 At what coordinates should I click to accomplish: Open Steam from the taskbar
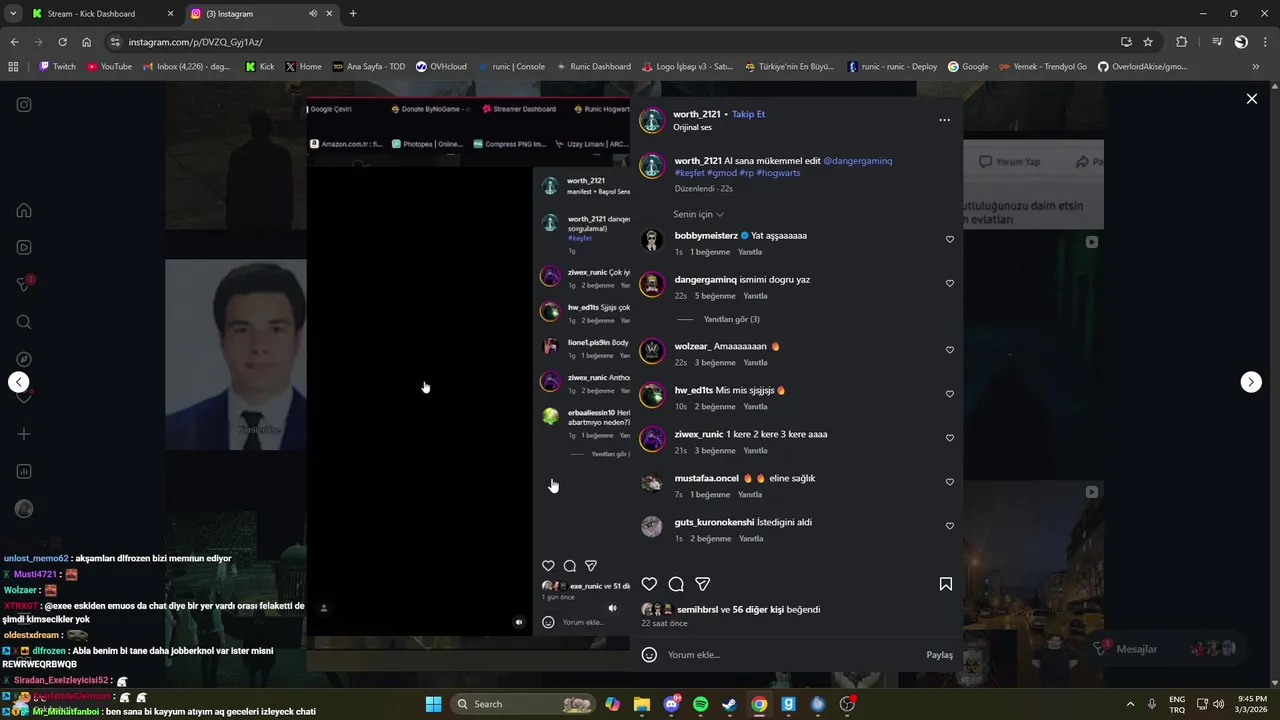730,704
